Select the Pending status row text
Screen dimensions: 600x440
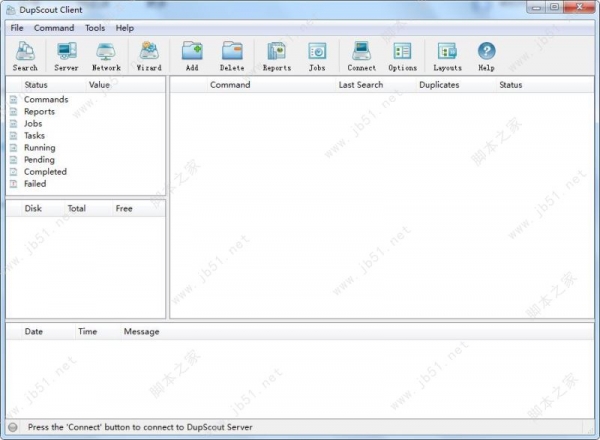pyautogui.click(x=39, y=160)
